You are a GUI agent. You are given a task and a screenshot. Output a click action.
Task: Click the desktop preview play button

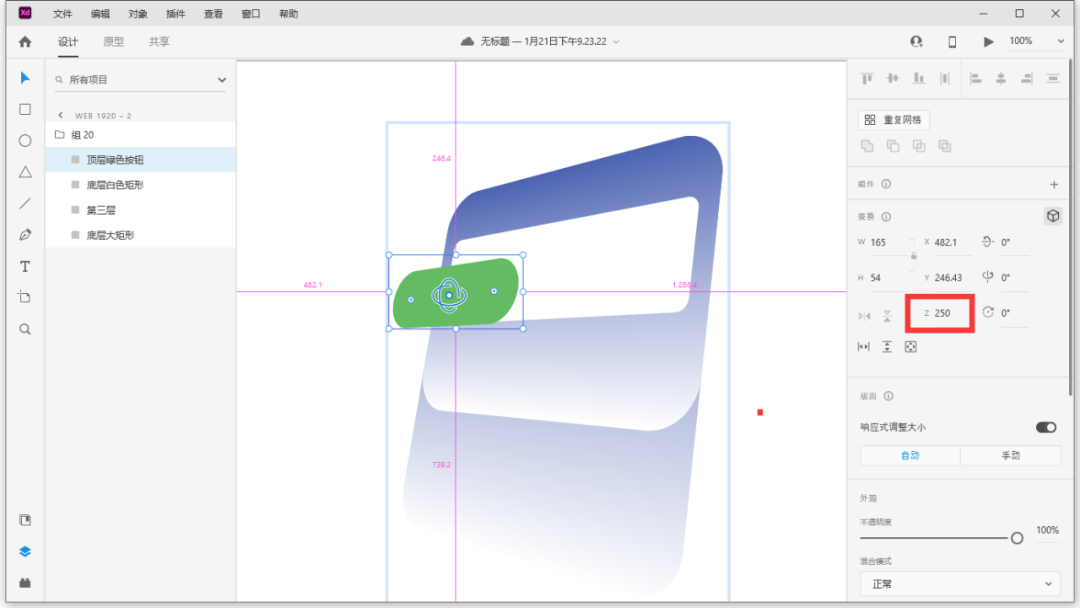point(988,42)
